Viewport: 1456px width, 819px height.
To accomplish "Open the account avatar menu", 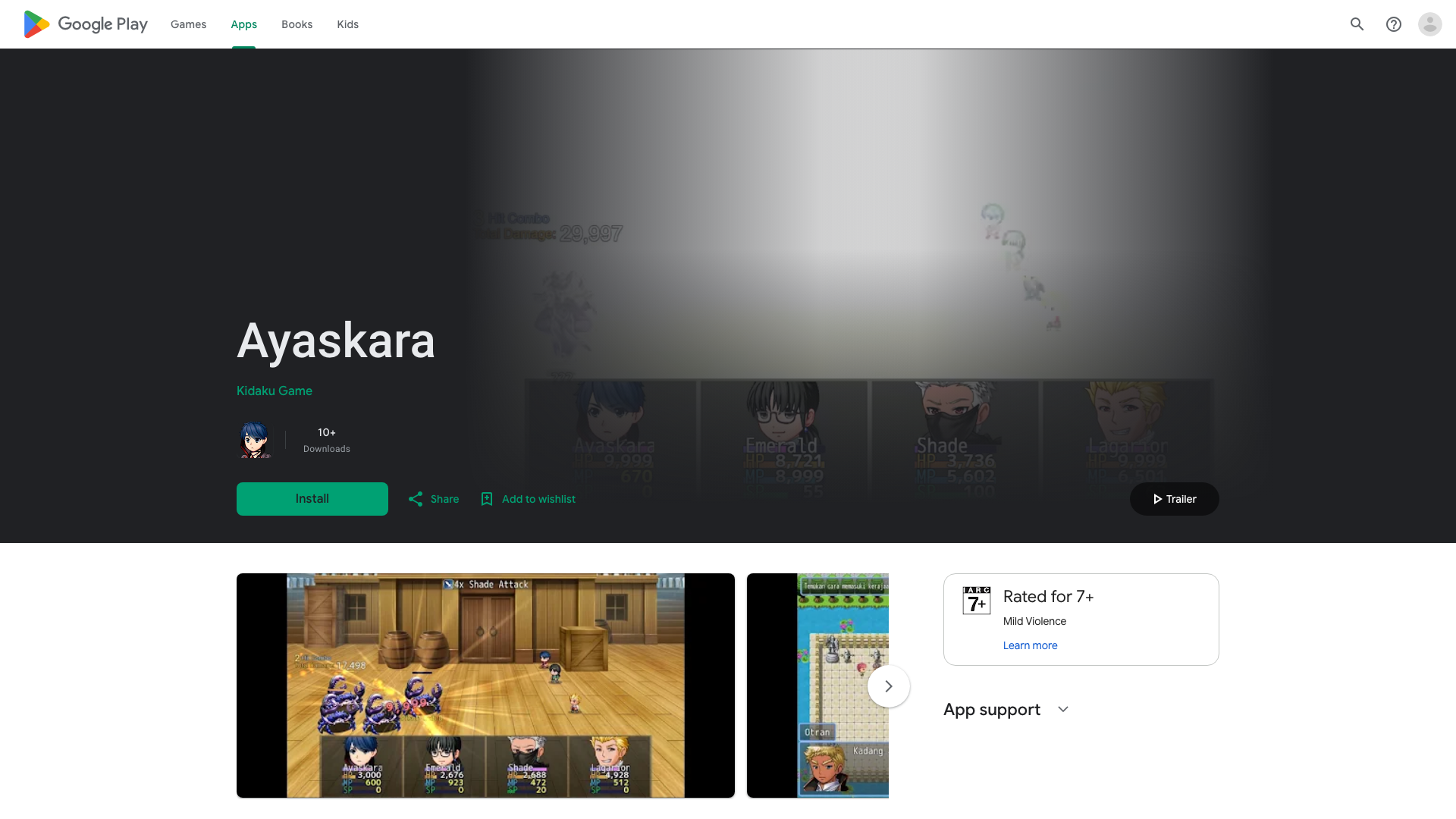I will (1430, 24).
